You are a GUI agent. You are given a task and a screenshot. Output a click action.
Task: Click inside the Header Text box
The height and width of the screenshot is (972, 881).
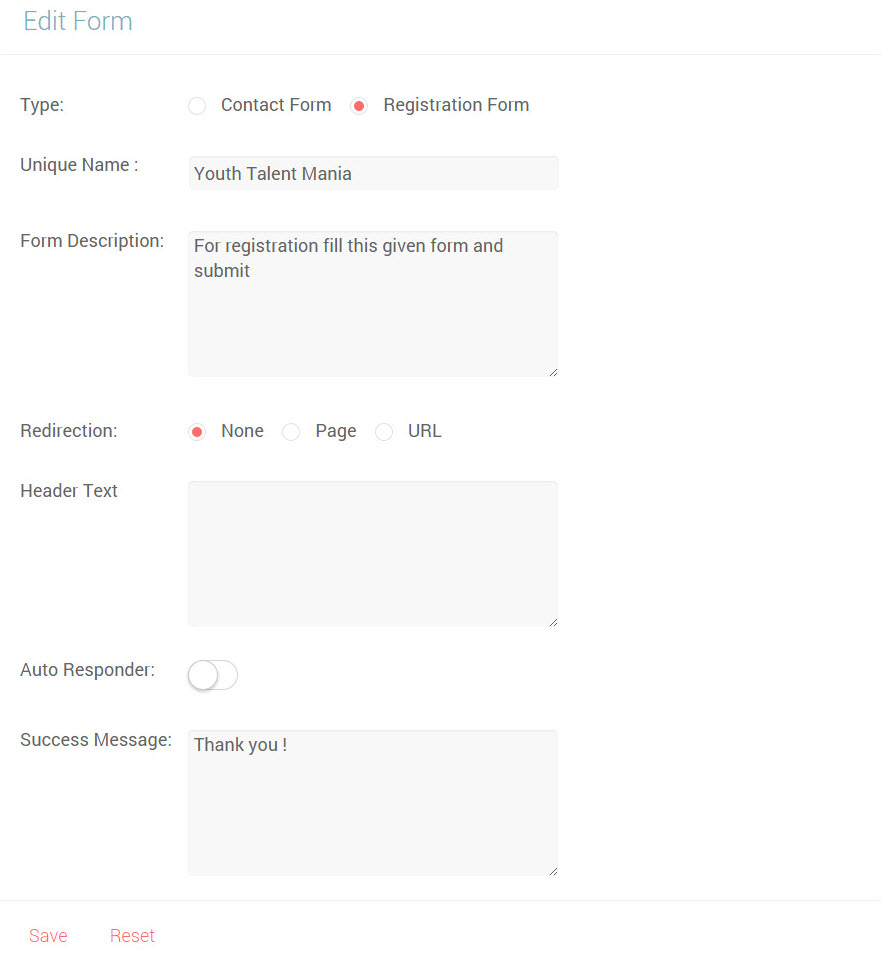coord(373,553)
